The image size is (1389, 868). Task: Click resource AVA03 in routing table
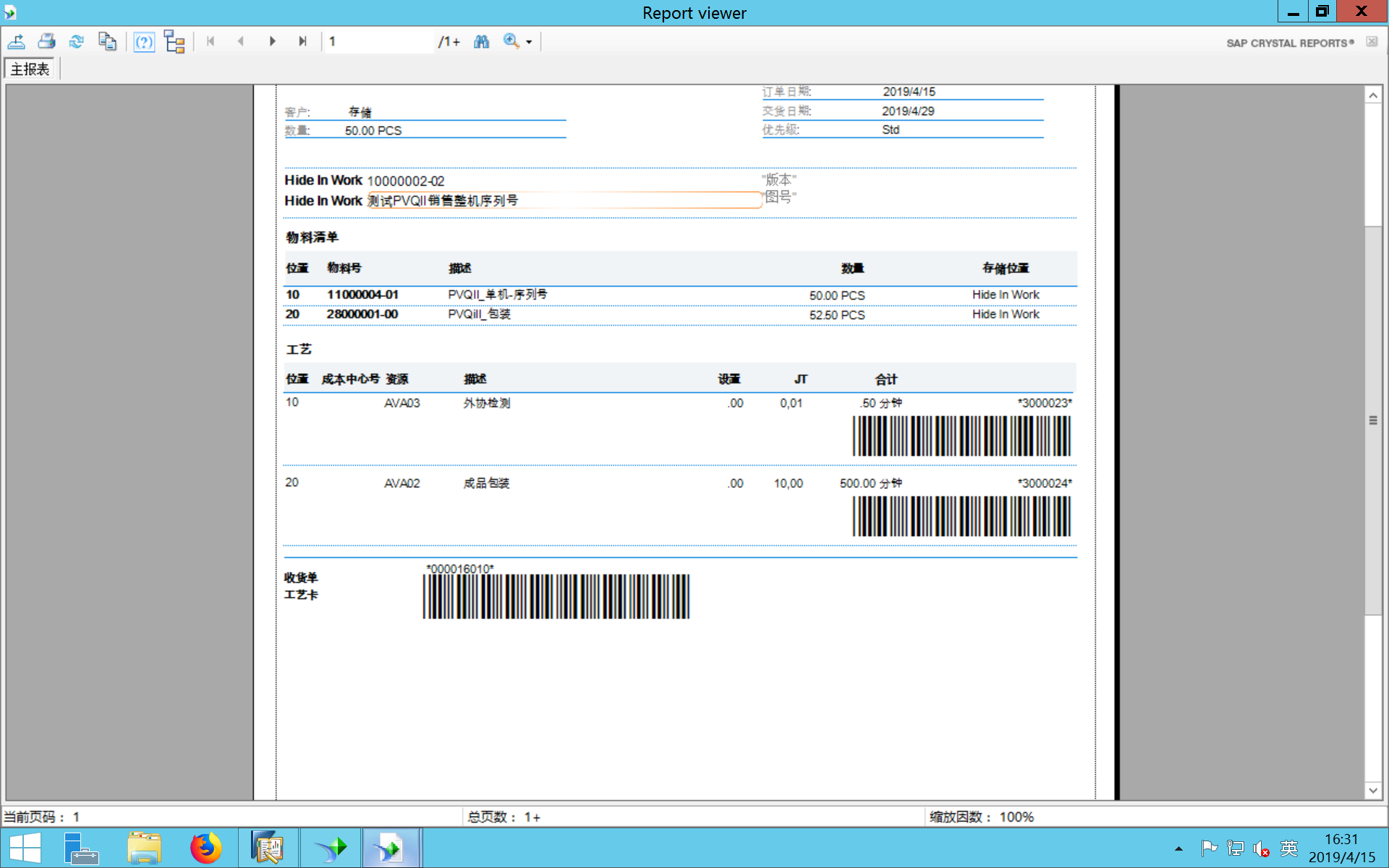(402, 403)
